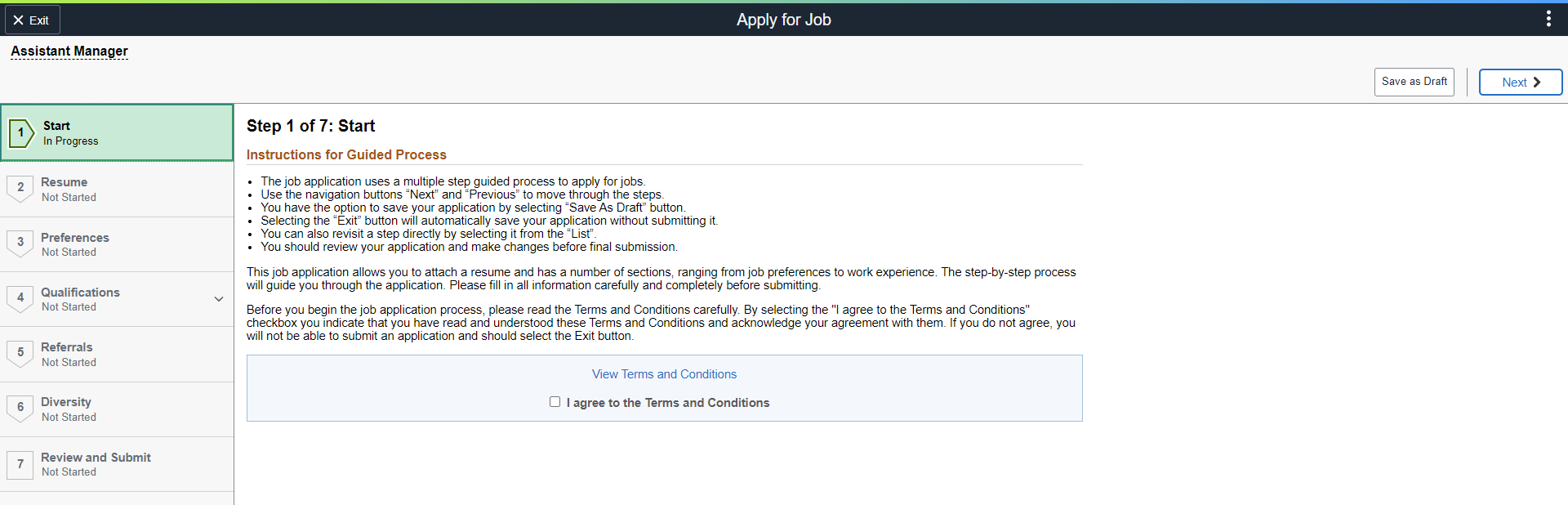The image size is (1568, 505).
Task: Open the Referrals step
Action: pyautogui.click(x=117, y=354)
